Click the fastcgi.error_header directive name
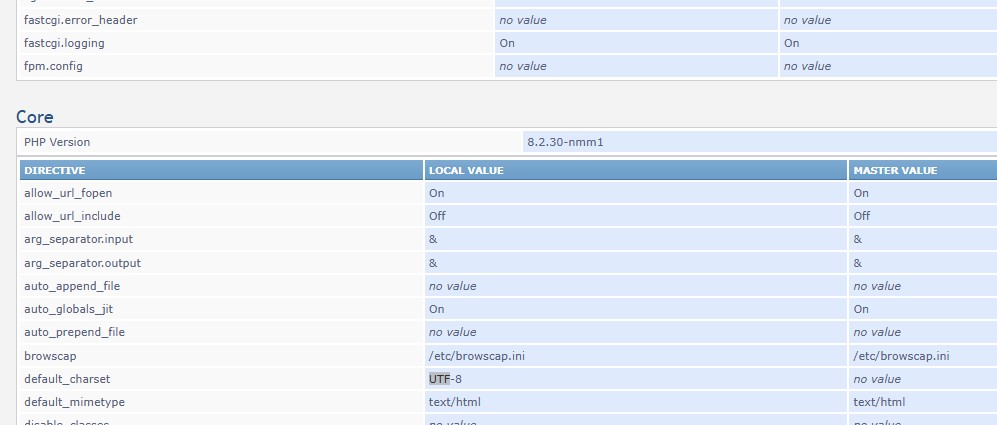The image size is (997, 425). tap(80, 20)
